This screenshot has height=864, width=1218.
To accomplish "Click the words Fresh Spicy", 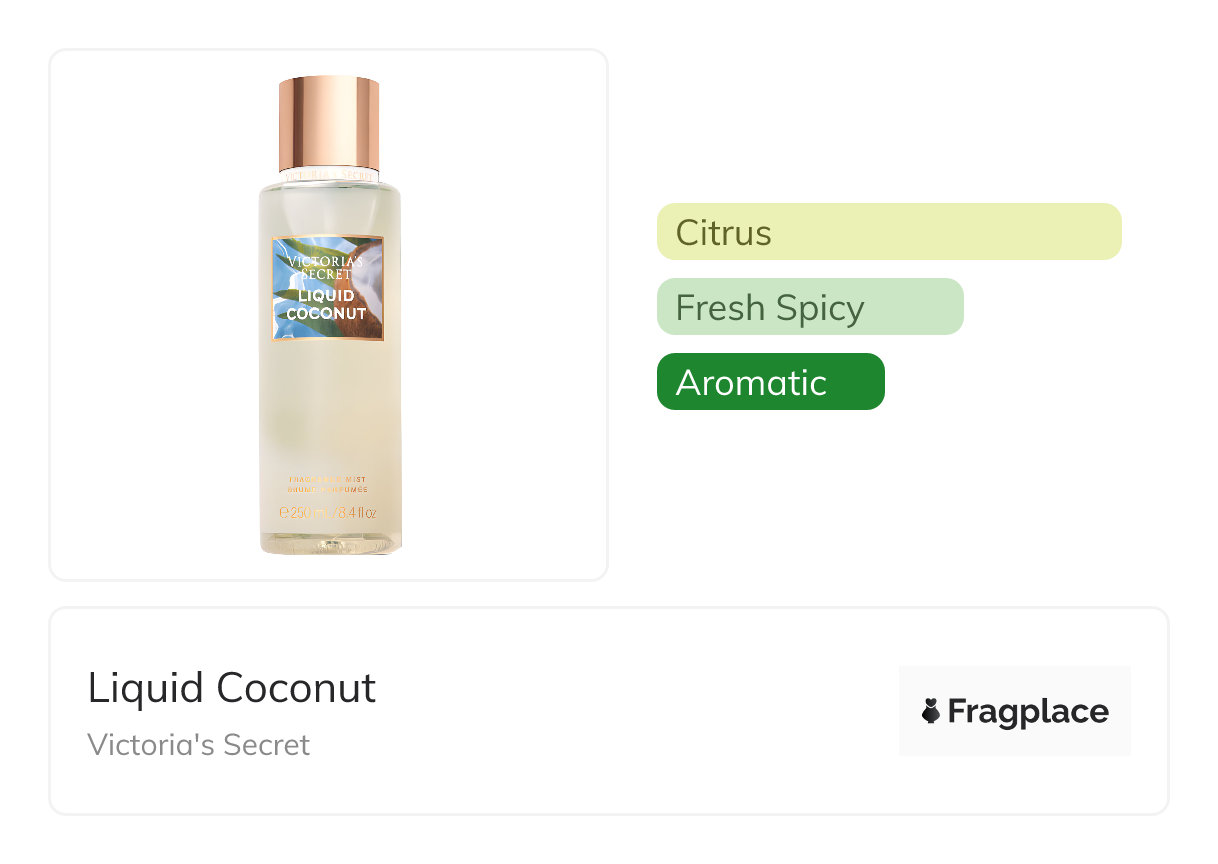I will pos(769,307).
